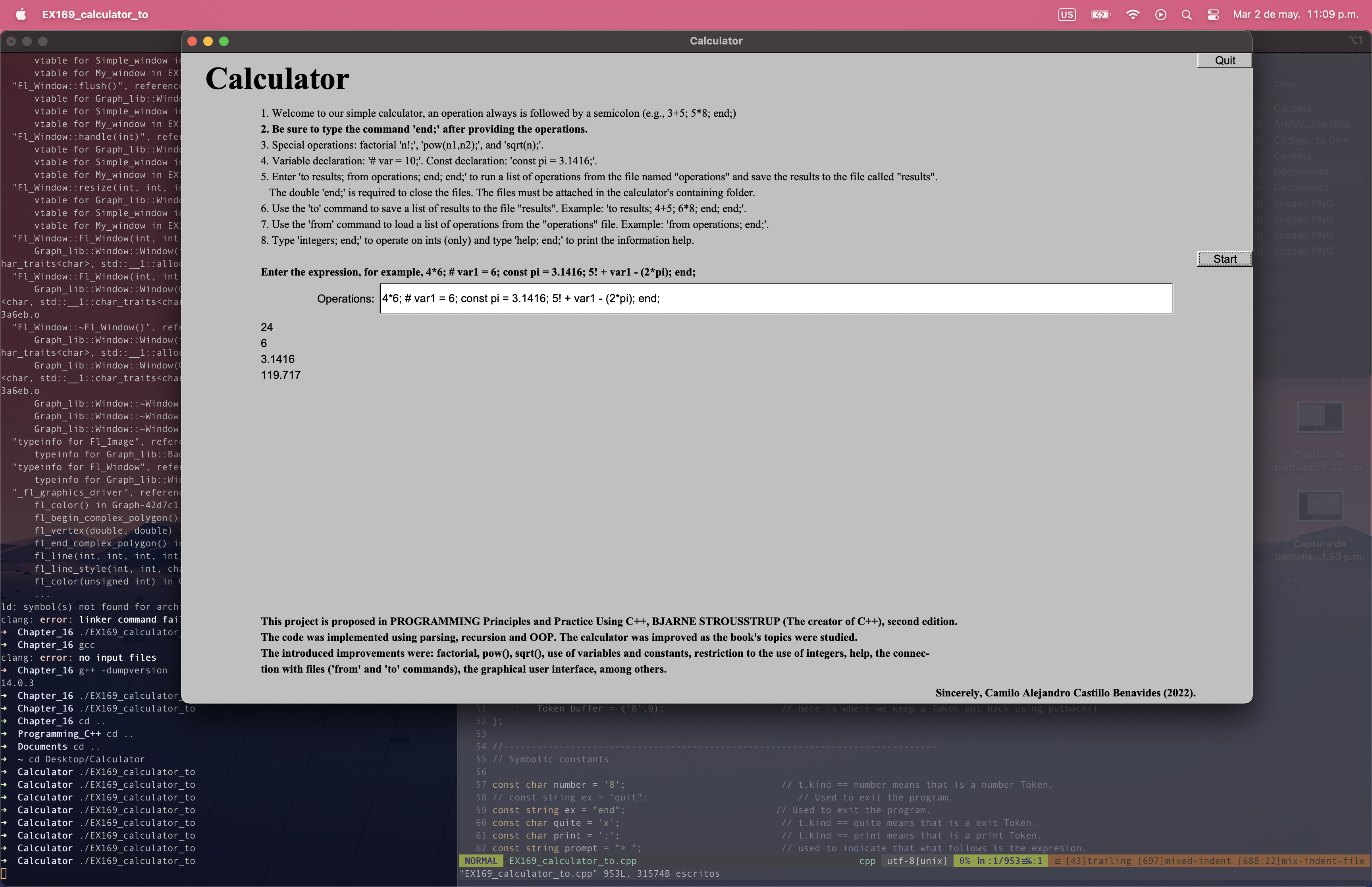The image size is (1372, 887).
Task: Click instruction line 8 about integers and help
Action: [x=477, y=240]
